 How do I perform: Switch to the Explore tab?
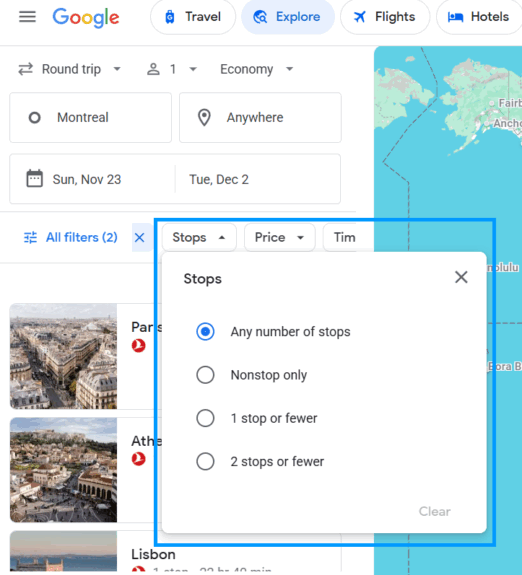click(288, 17)
